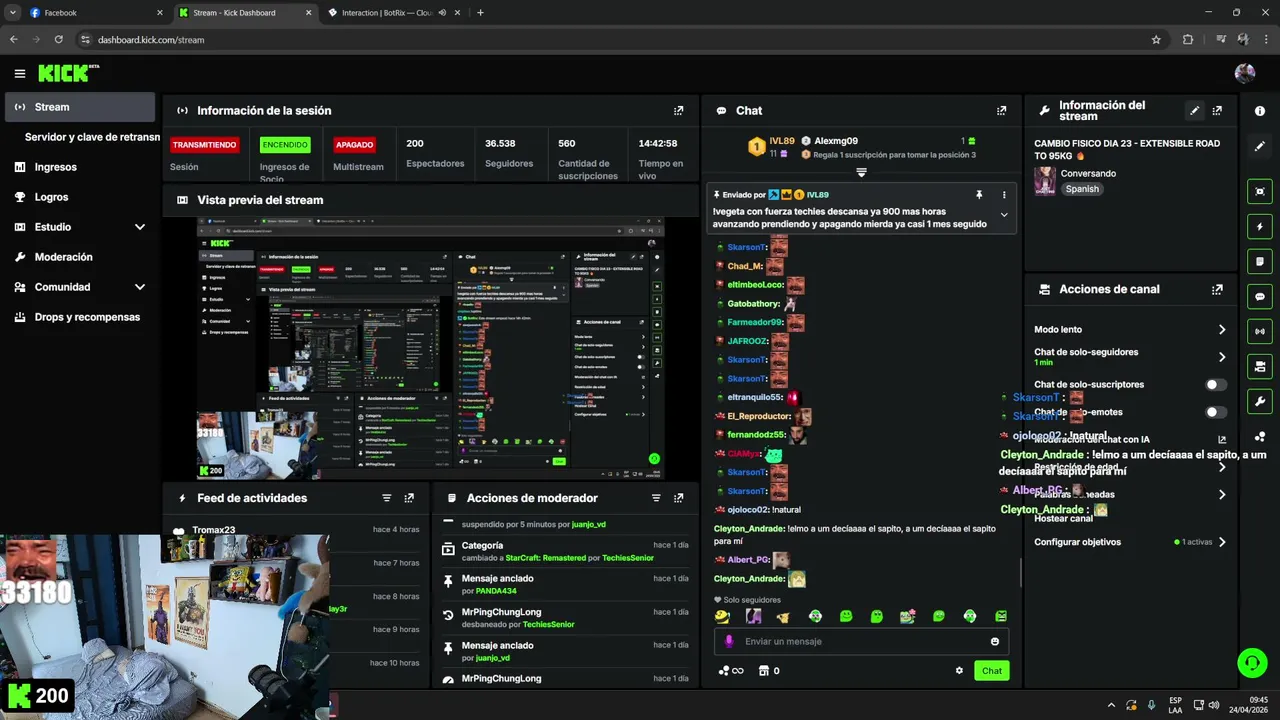Image resolution: width=1280 pixels, height=720 pixels.
Task: Open the green support headset button
Action: [x=1251, y=662]
